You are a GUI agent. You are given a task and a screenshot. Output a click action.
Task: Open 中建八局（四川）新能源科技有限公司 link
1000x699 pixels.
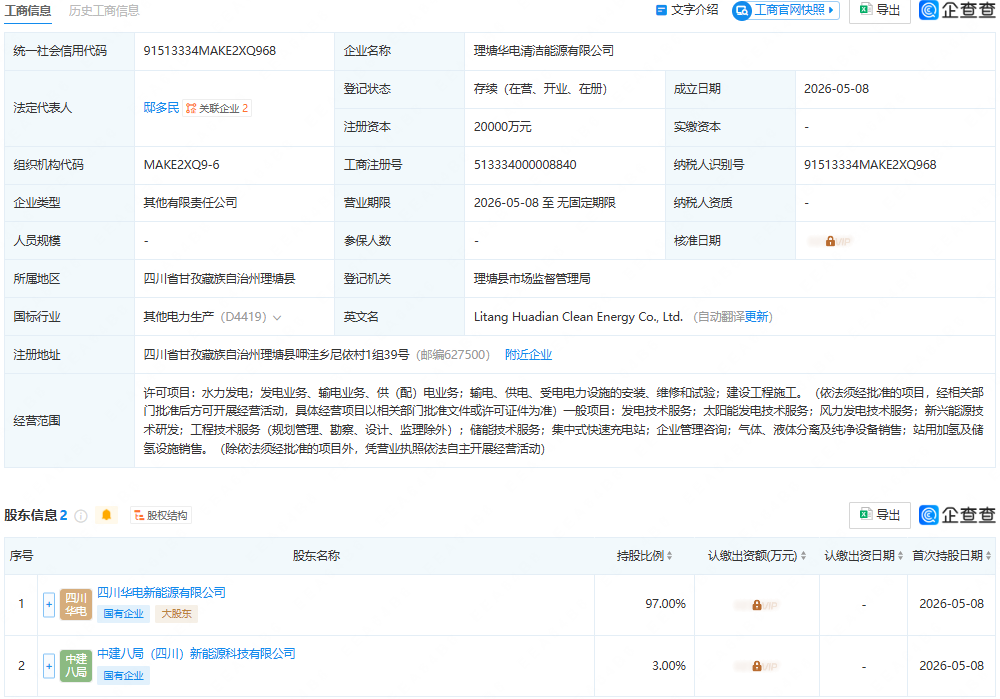point(196,654)
